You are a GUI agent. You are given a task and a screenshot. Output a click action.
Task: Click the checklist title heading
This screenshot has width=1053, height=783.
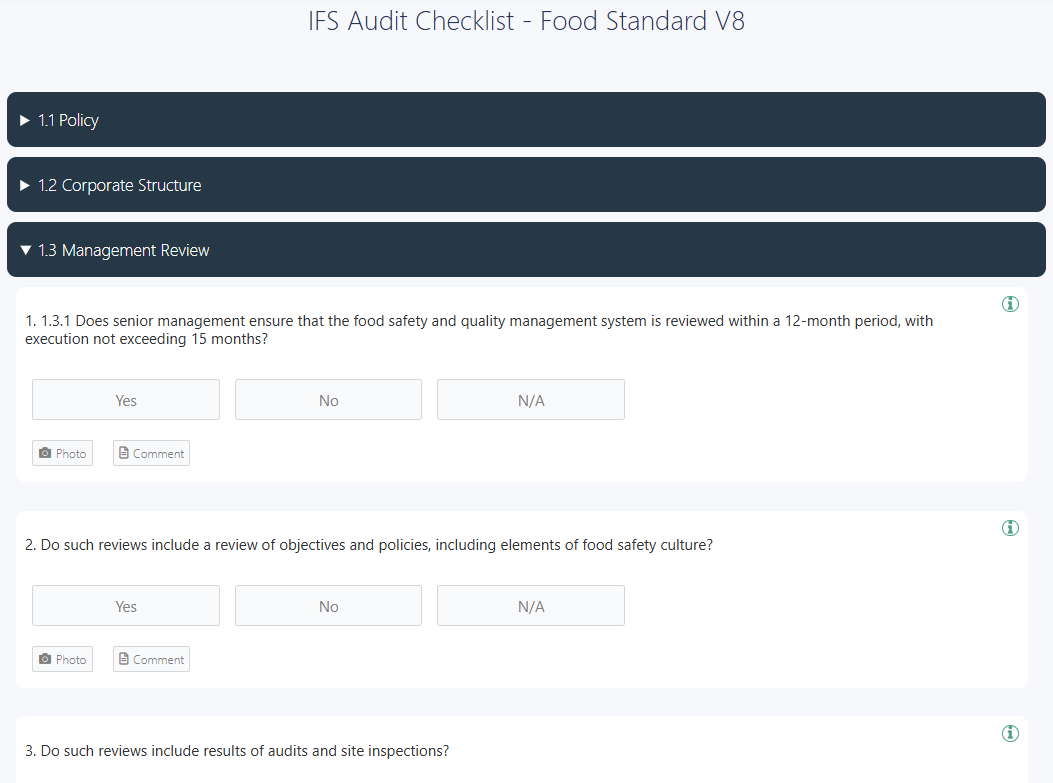tap(526, 20)
